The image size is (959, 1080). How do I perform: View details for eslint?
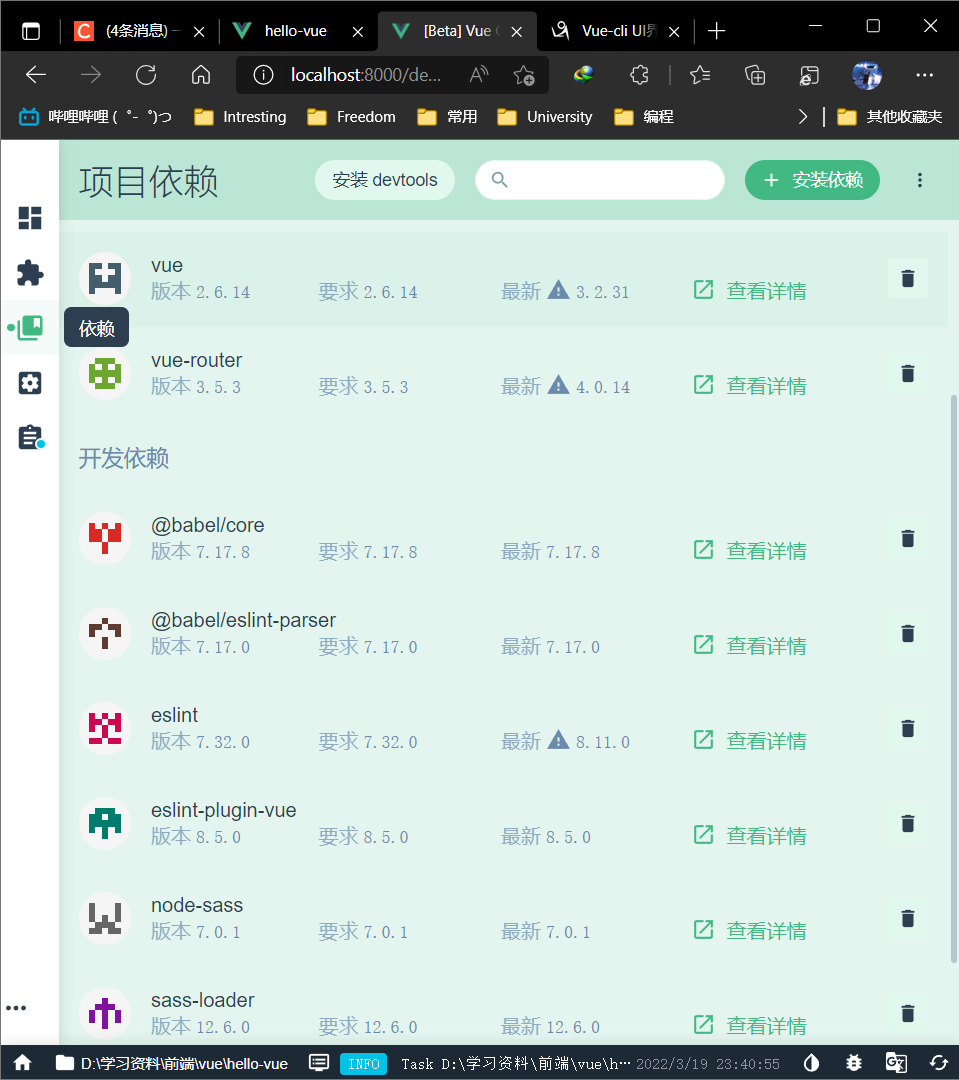pos(750,742)
